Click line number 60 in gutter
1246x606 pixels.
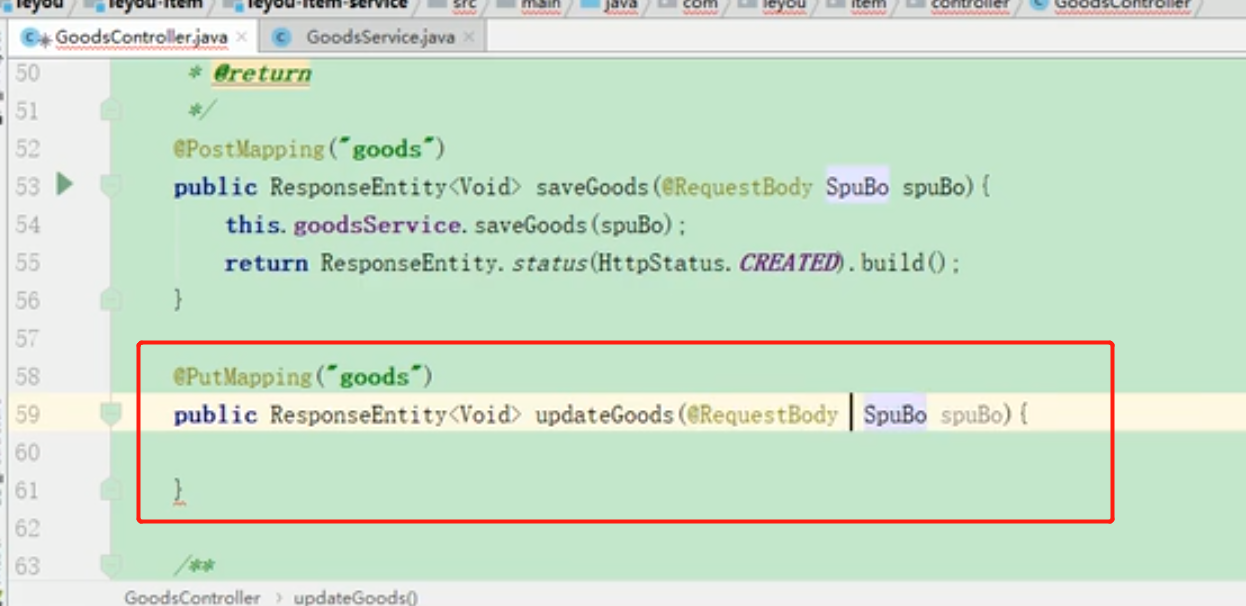[27, 453]
